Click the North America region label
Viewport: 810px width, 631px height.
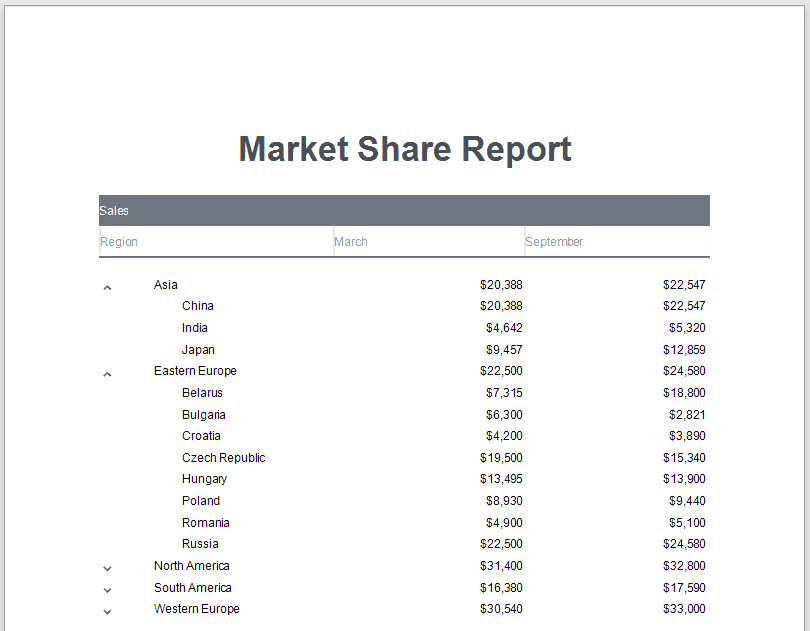(192, 566)
